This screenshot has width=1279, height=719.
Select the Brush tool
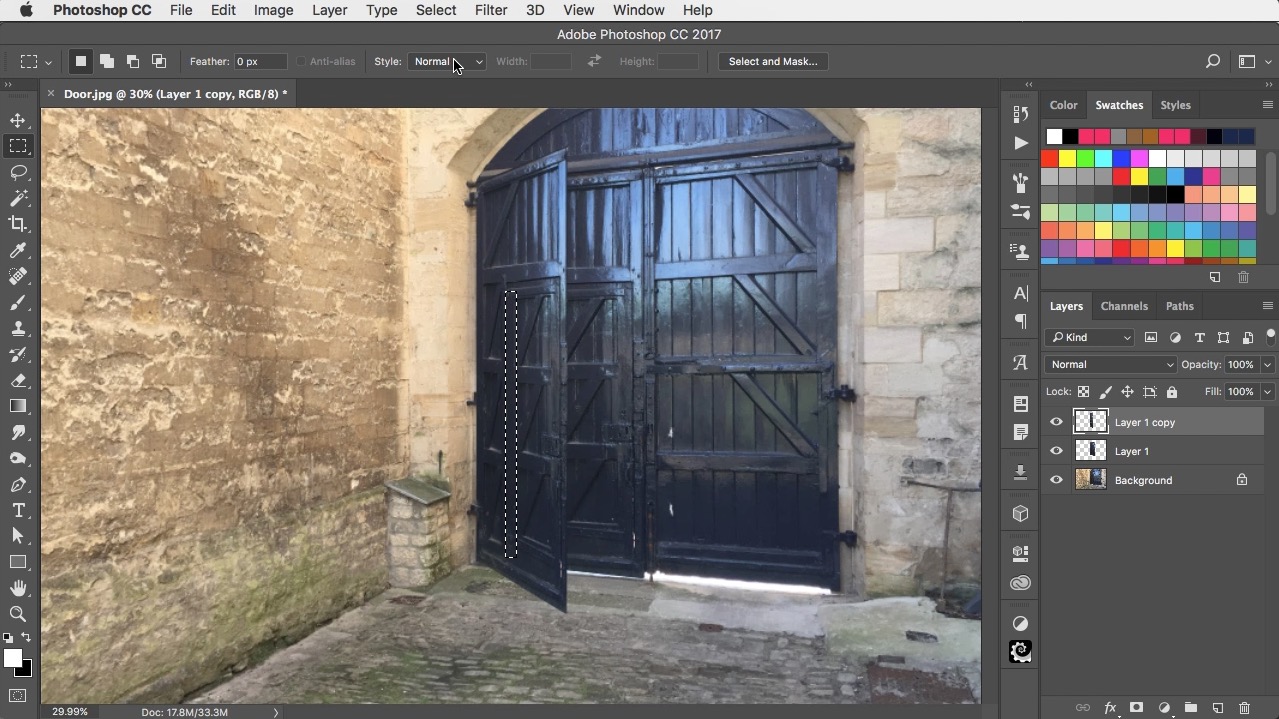18,302
